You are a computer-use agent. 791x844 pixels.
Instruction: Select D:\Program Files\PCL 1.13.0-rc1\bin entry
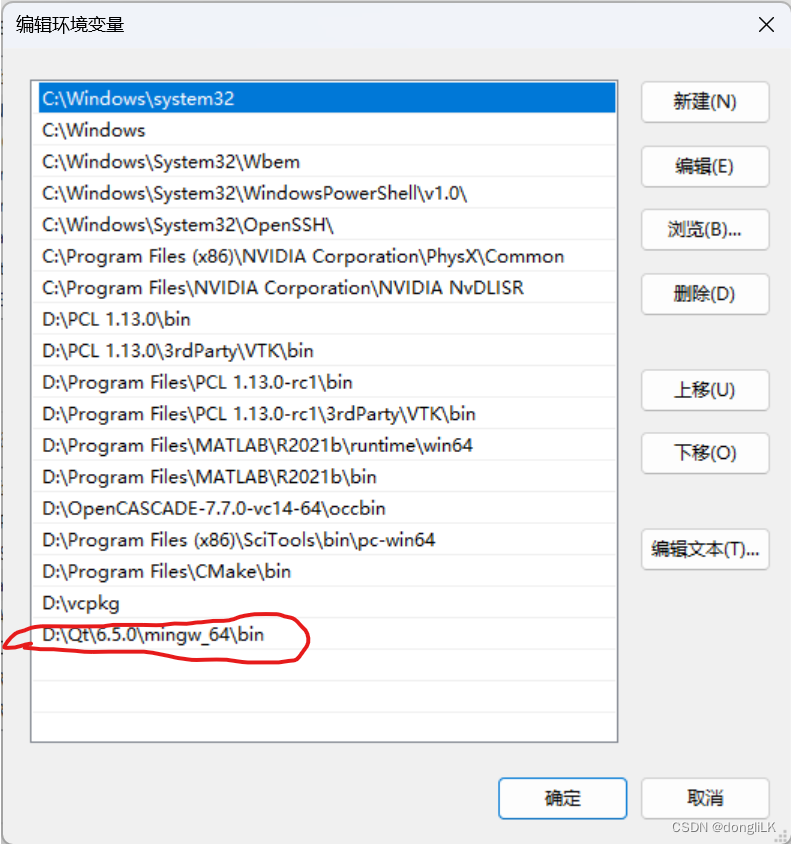tap(324, 382)
